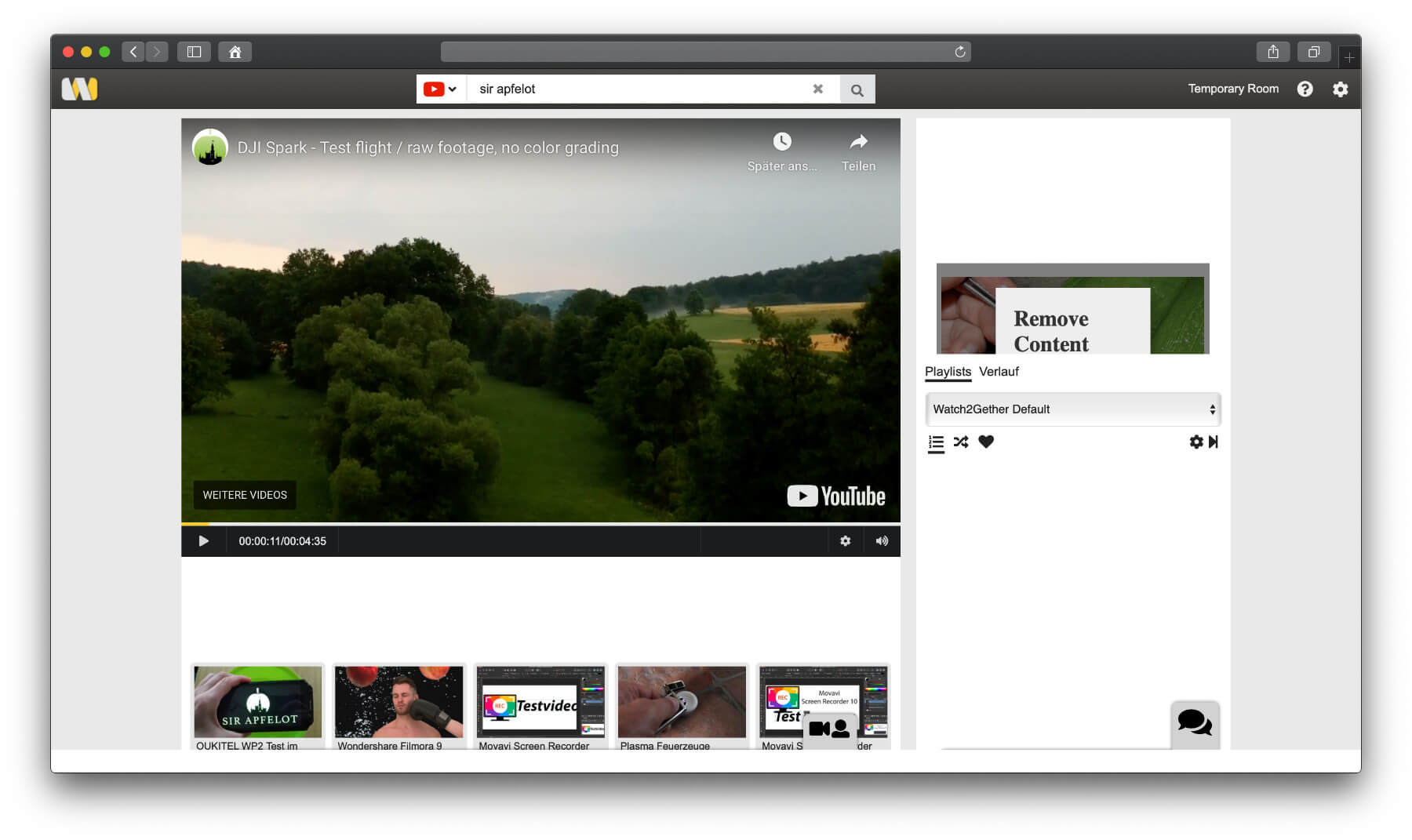Open the help question mark icon
Image resolution: width=1412 pixels, height=840 pixels.
1305,89
